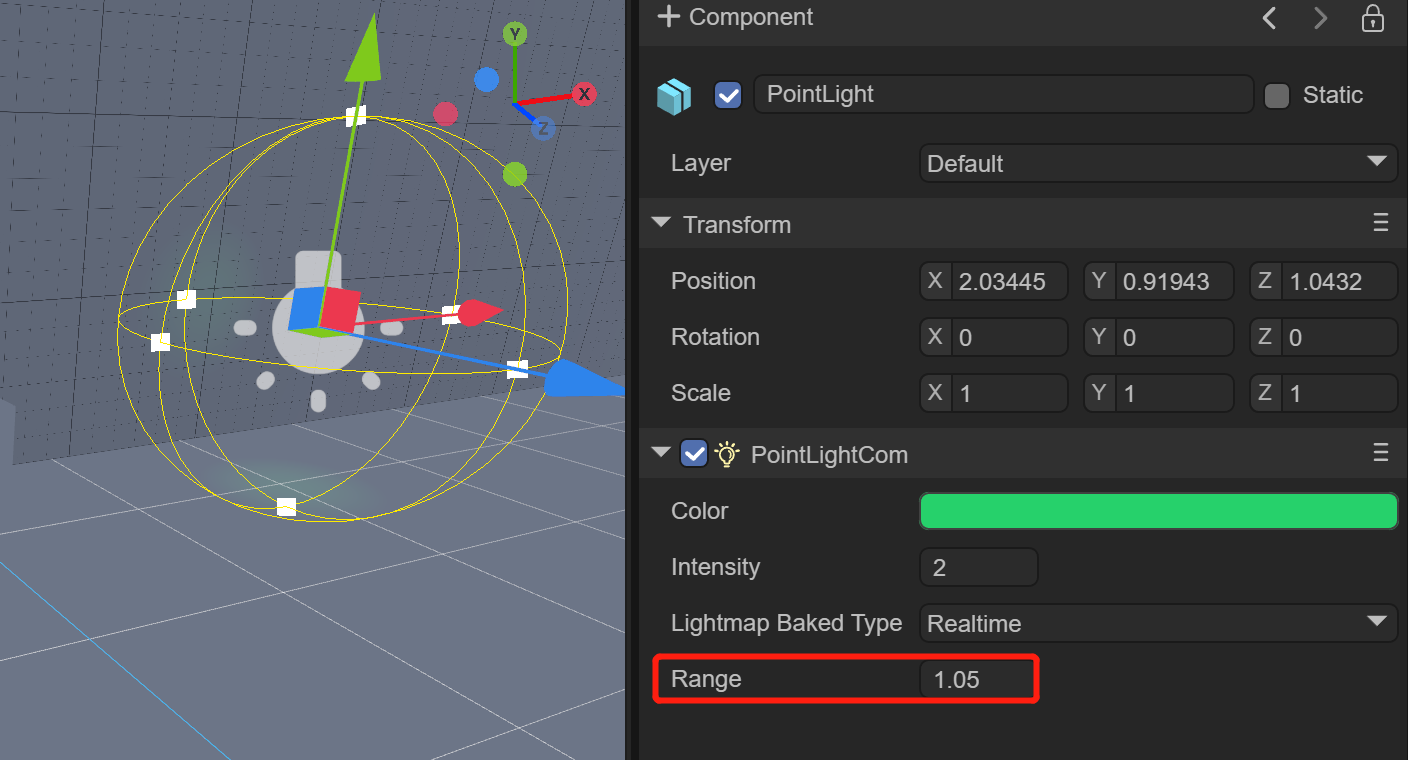Image resolution: width=1408 pixels, height=760 pixels.
Task: Disable the PointLightCom component checkbox
Action: (x=693, y=454)
